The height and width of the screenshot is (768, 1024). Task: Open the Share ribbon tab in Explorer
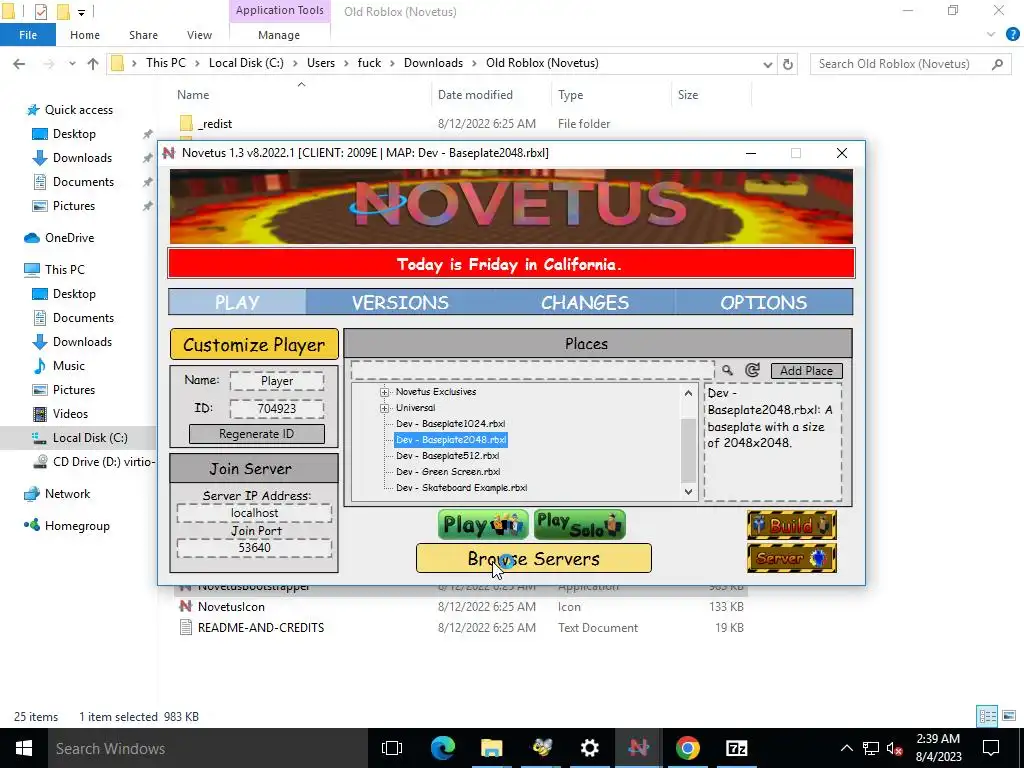[143, 35]
